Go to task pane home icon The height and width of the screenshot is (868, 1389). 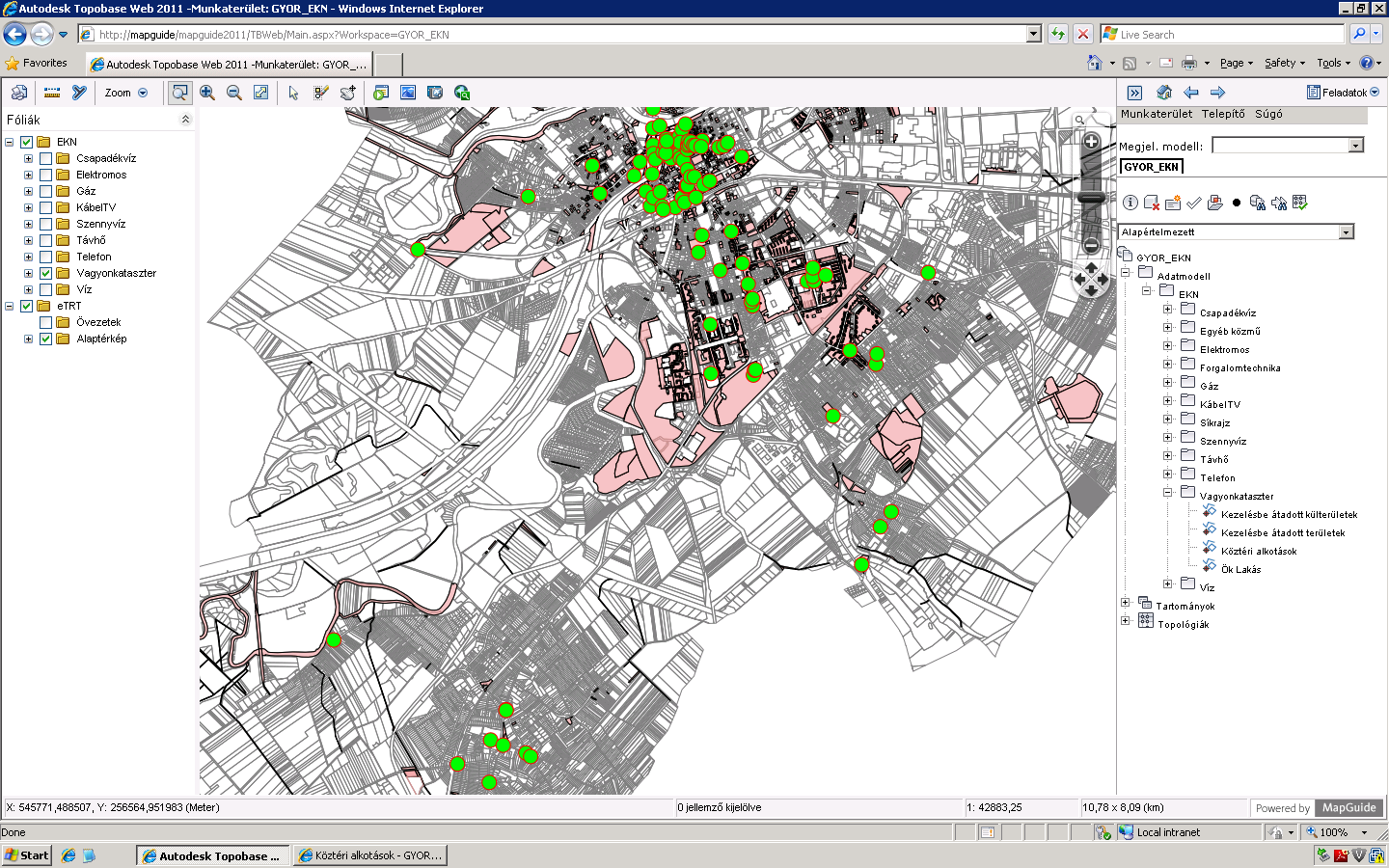tap(1163, 93)
